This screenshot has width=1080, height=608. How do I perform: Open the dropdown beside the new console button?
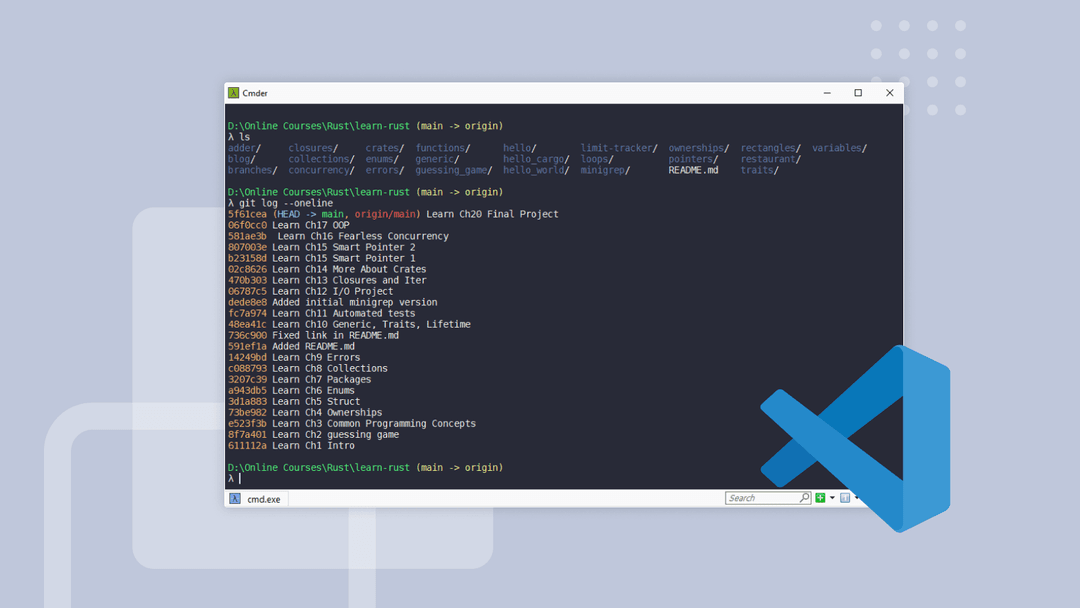tap(833, 498)
